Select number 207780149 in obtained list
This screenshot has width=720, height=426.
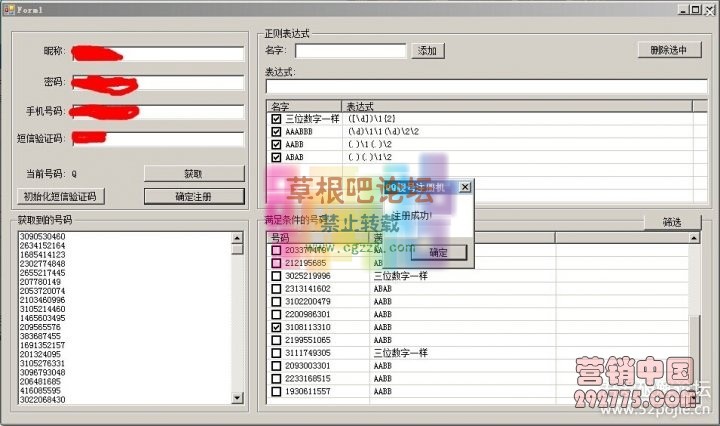(40, 282)
